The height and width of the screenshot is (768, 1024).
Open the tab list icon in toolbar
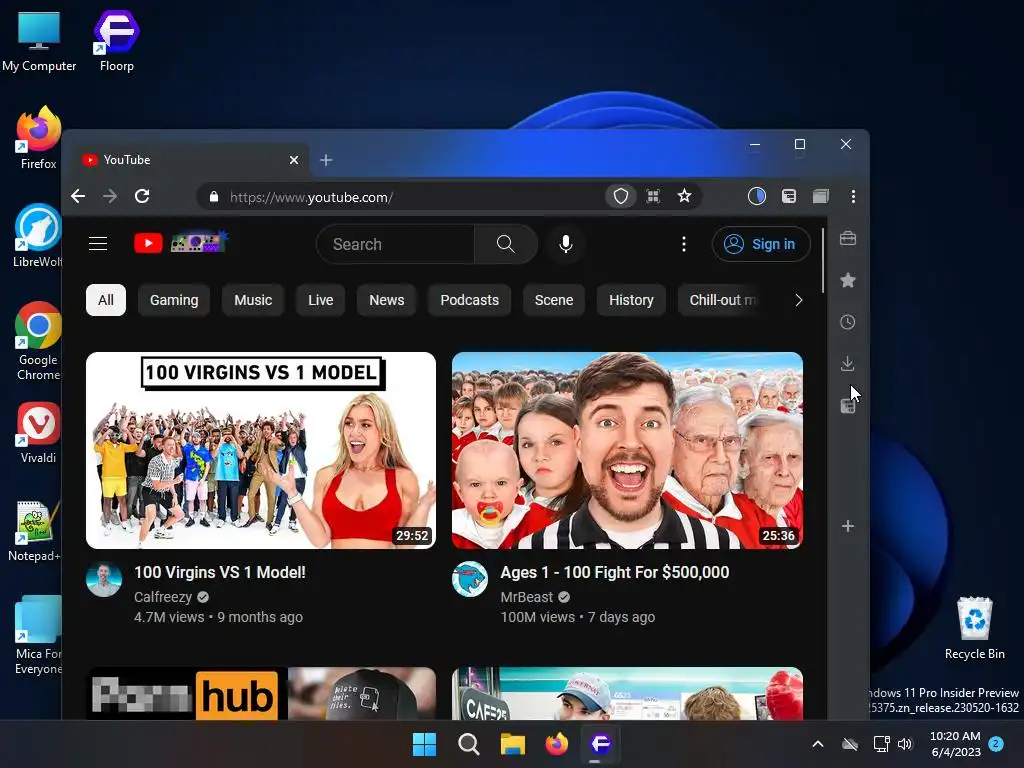(x=821, y=197)
